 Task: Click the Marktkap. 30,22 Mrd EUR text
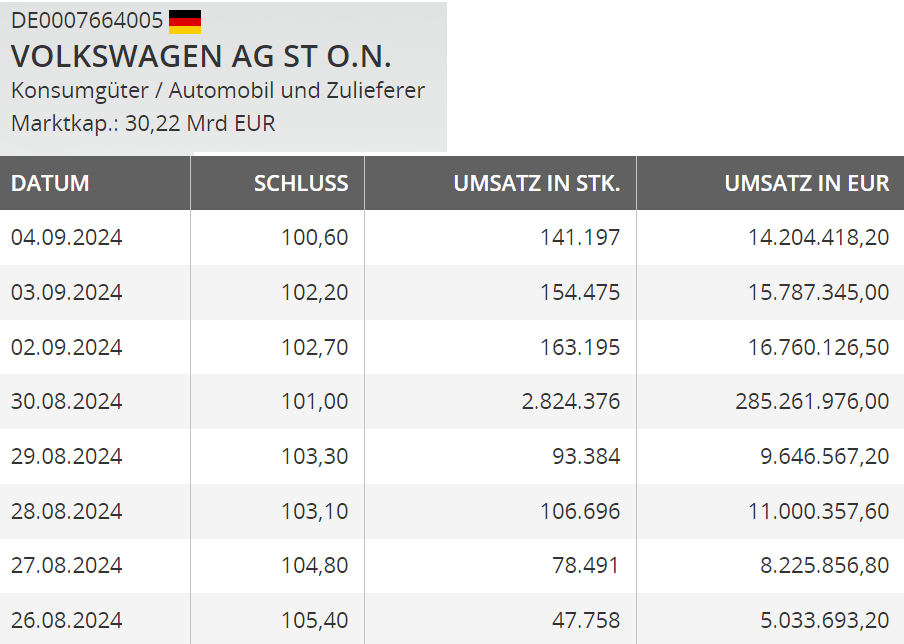[x=143, y=124]
